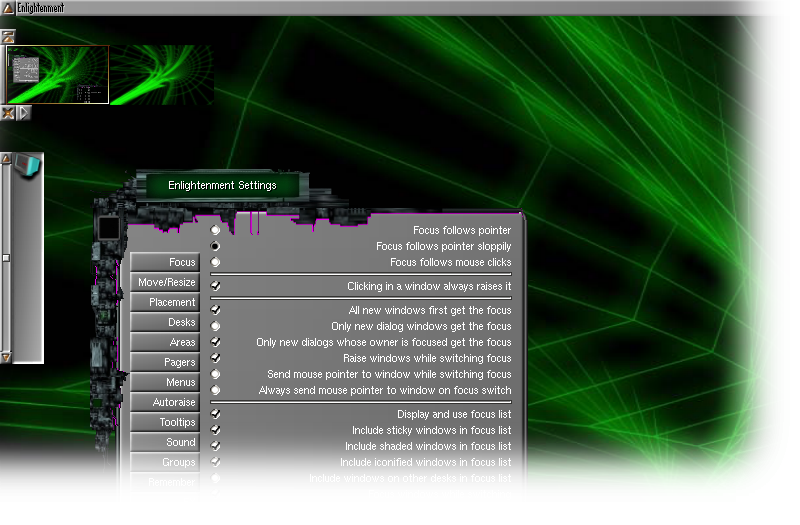Toggle Raise windows while switching focus
Viewport: 800px width, 525px height.
pyautogui.click(x=216, y=358)
